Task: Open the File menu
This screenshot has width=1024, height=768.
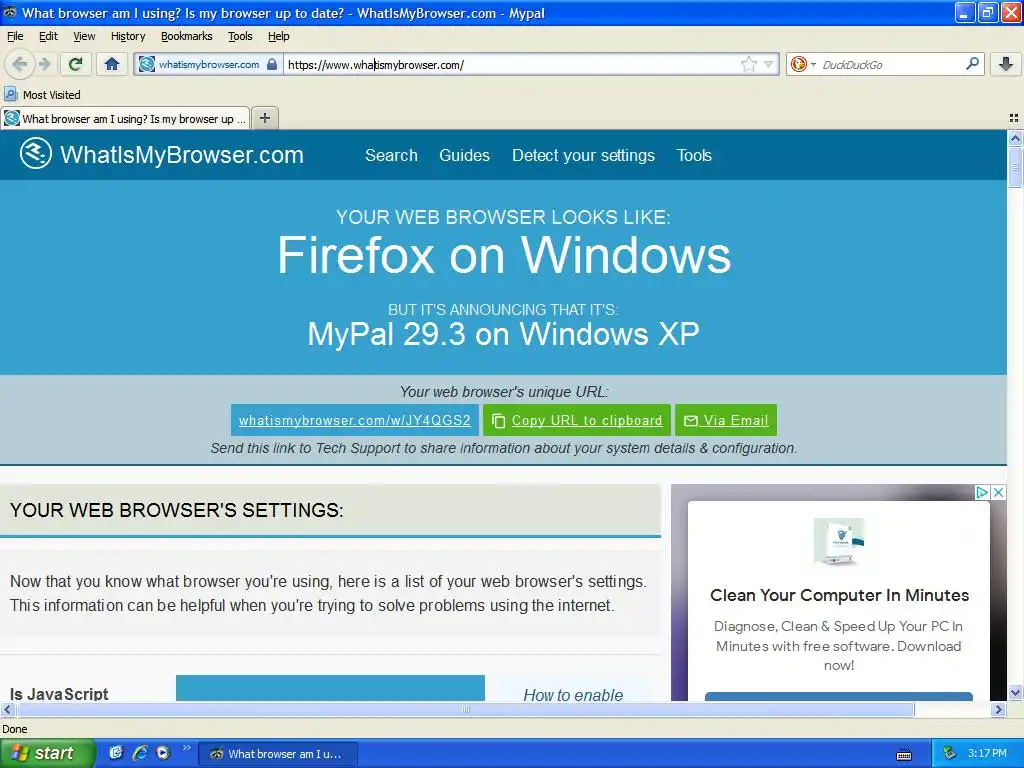Action: point(15,36)
